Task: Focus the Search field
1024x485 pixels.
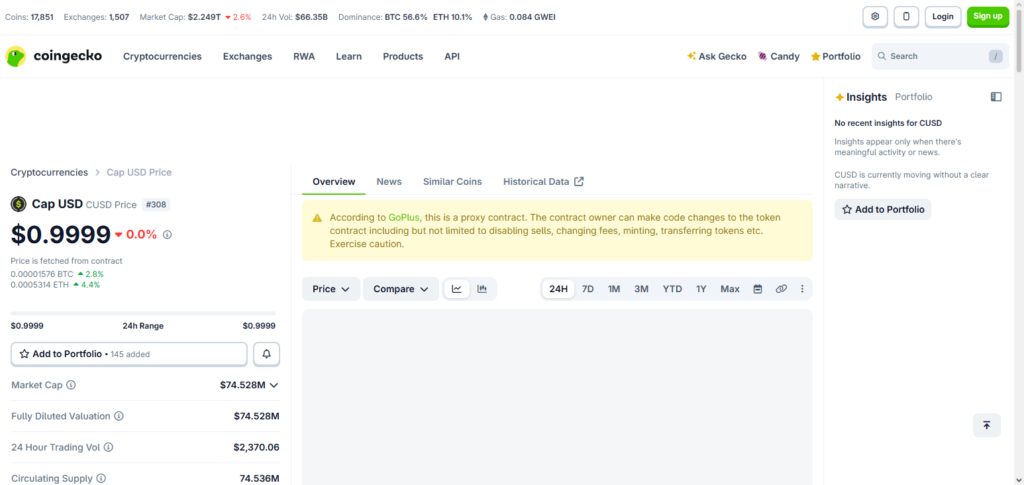Action: tap(940, 56)
